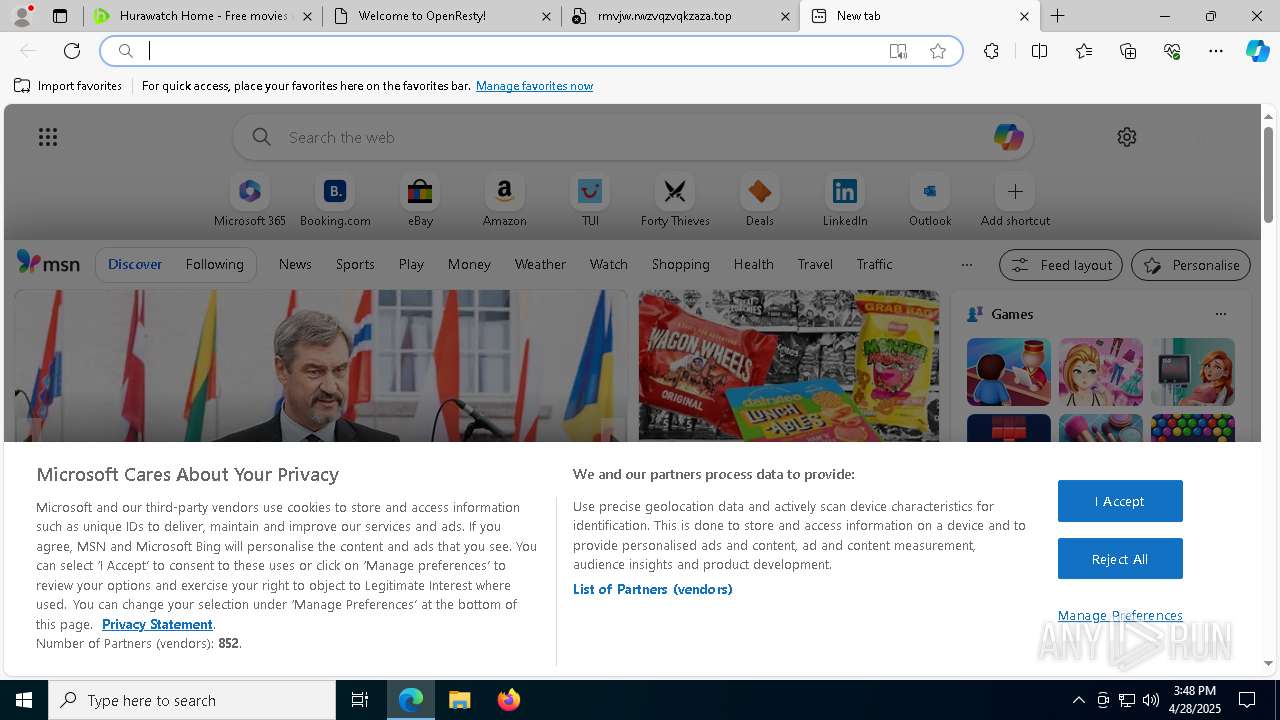Open the Microsoft 365 shortcut
The width and height of the screenshot is (1280, 720).
click(250, 200)
